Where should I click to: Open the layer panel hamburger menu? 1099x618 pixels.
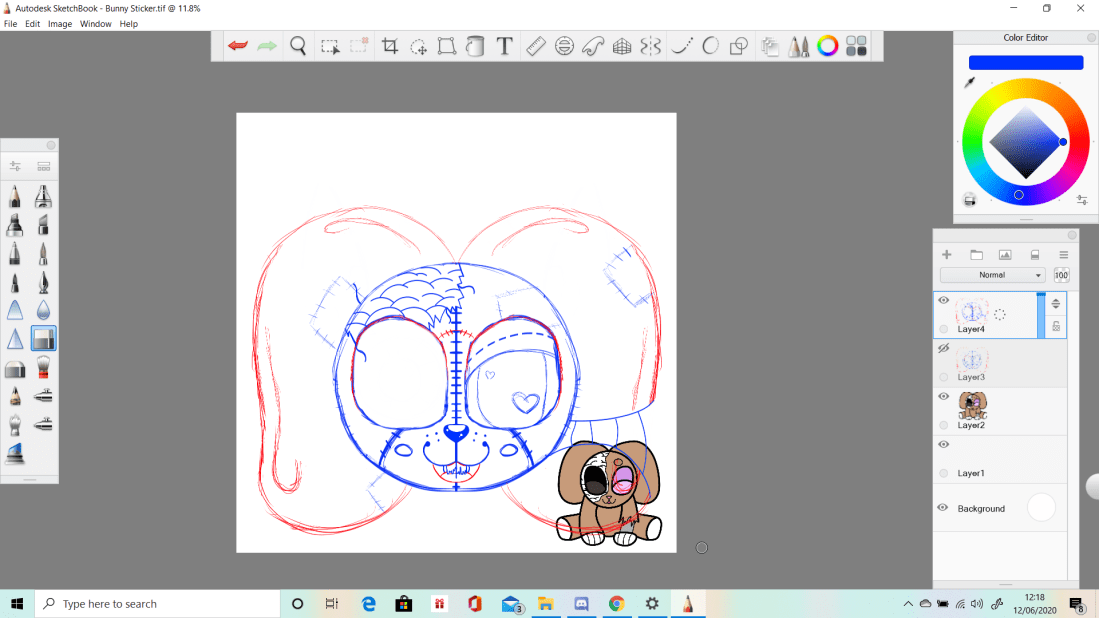pyautogui.click(x=1064, y=255)
